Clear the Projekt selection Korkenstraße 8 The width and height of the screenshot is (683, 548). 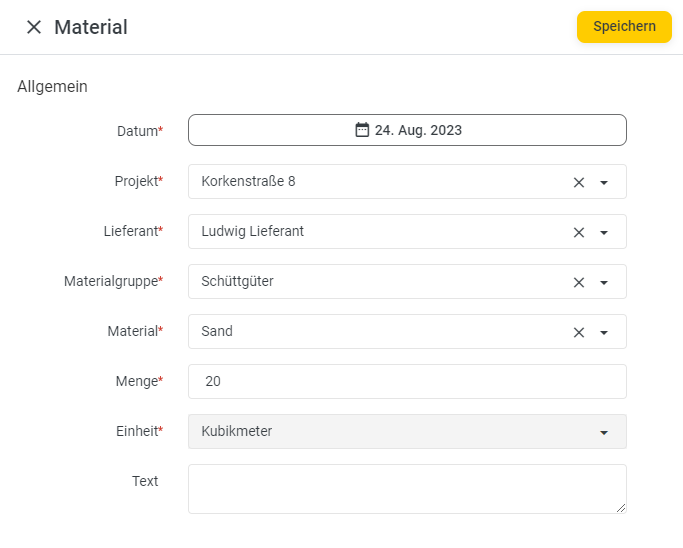(x=578, y=183)
